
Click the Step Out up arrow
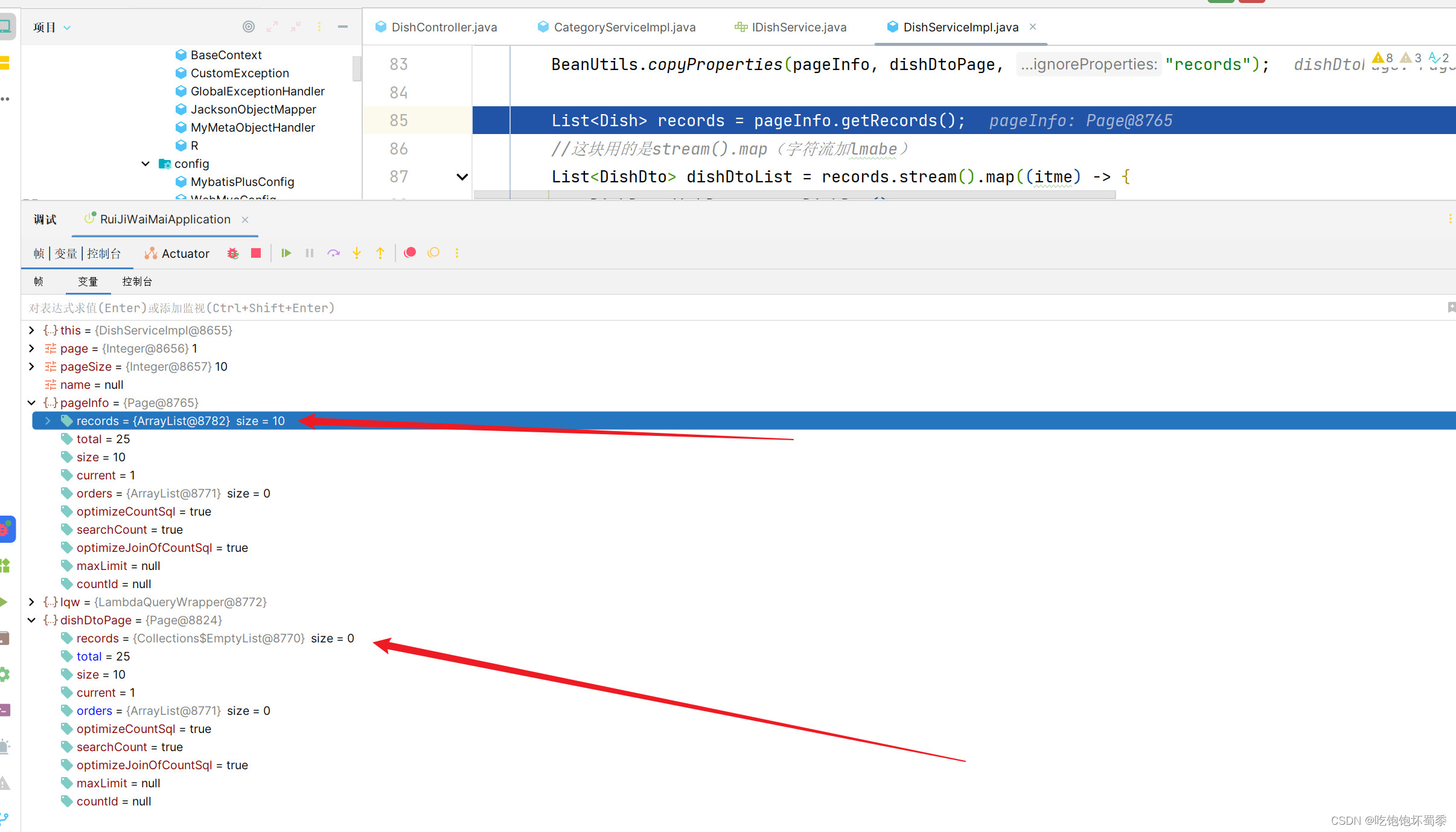click(x=380, y=253)
